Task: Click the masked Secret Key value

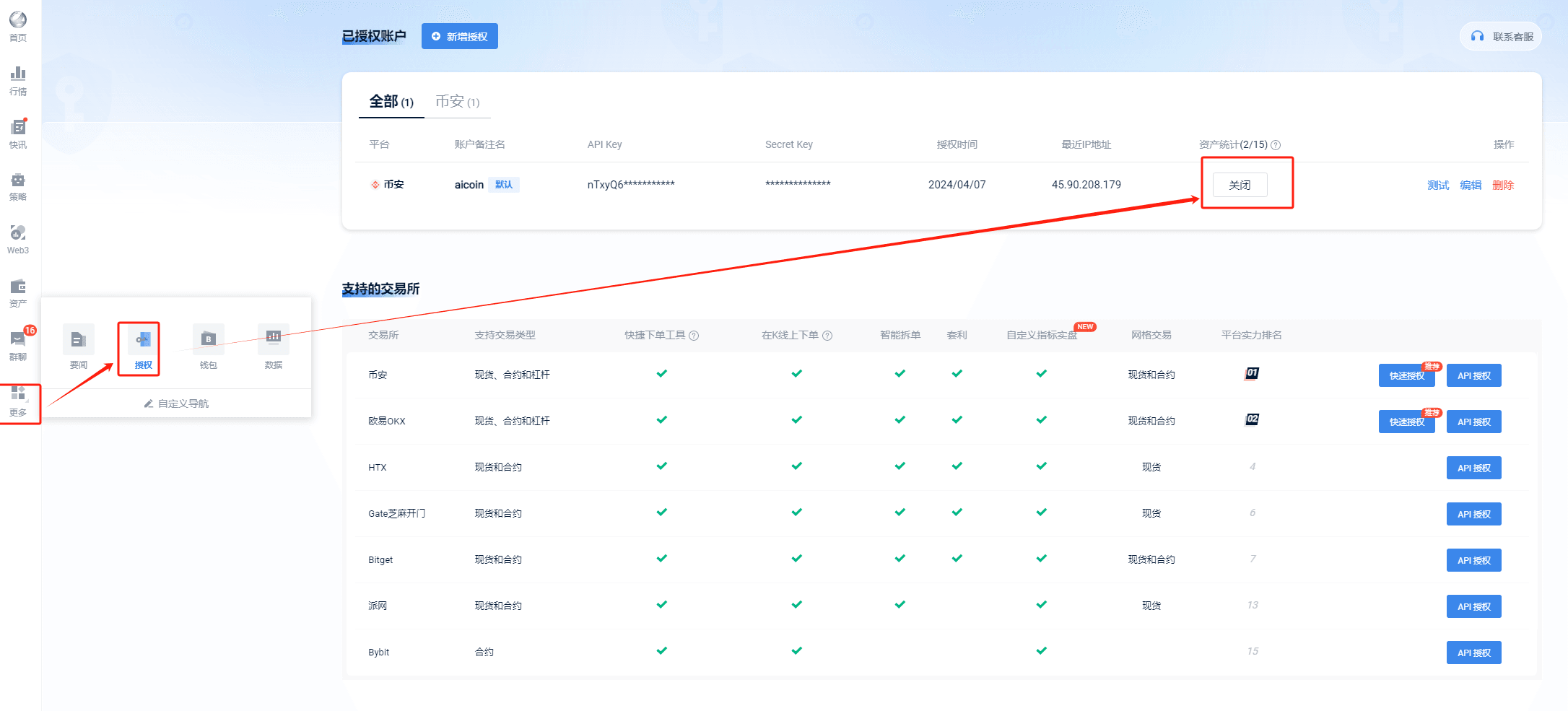Action: [x=798, y=184]
